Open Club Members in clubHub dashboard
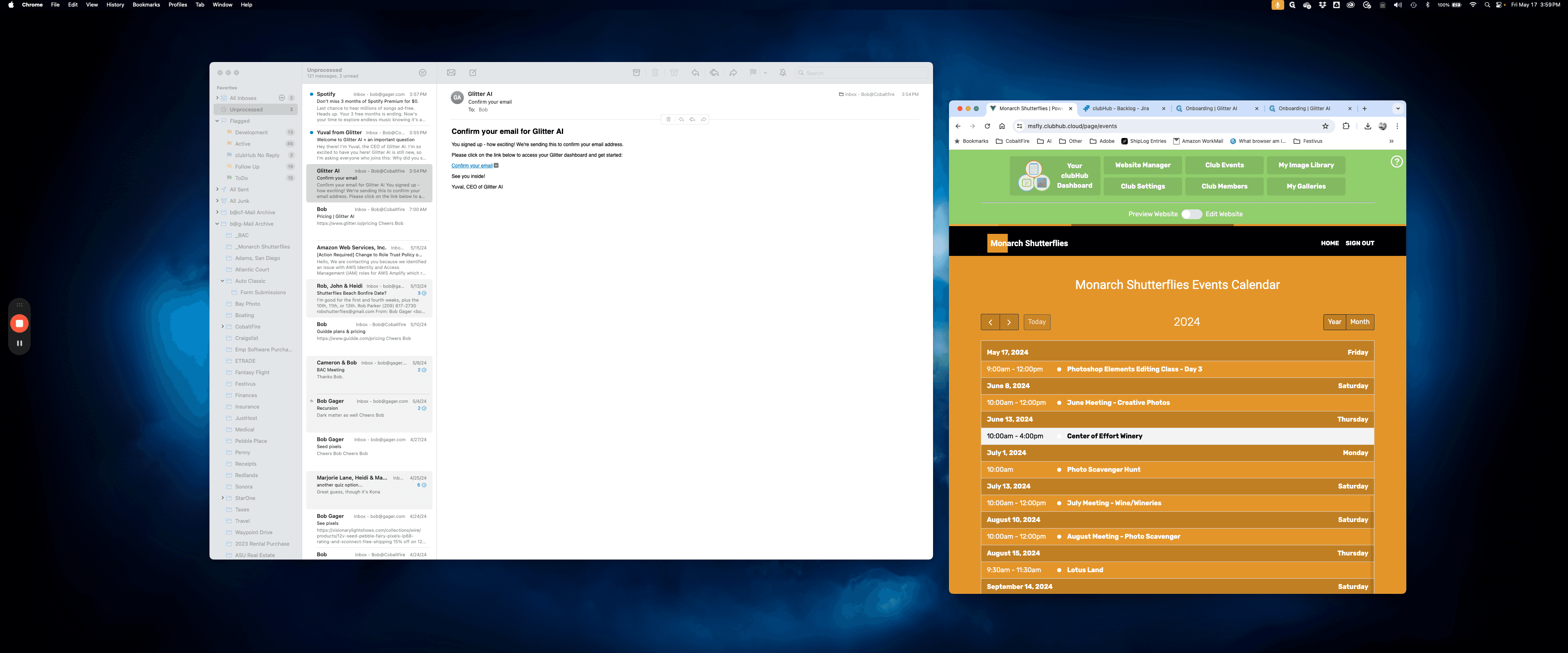This screenshot has width=1568, height=653. point(1224,186)
